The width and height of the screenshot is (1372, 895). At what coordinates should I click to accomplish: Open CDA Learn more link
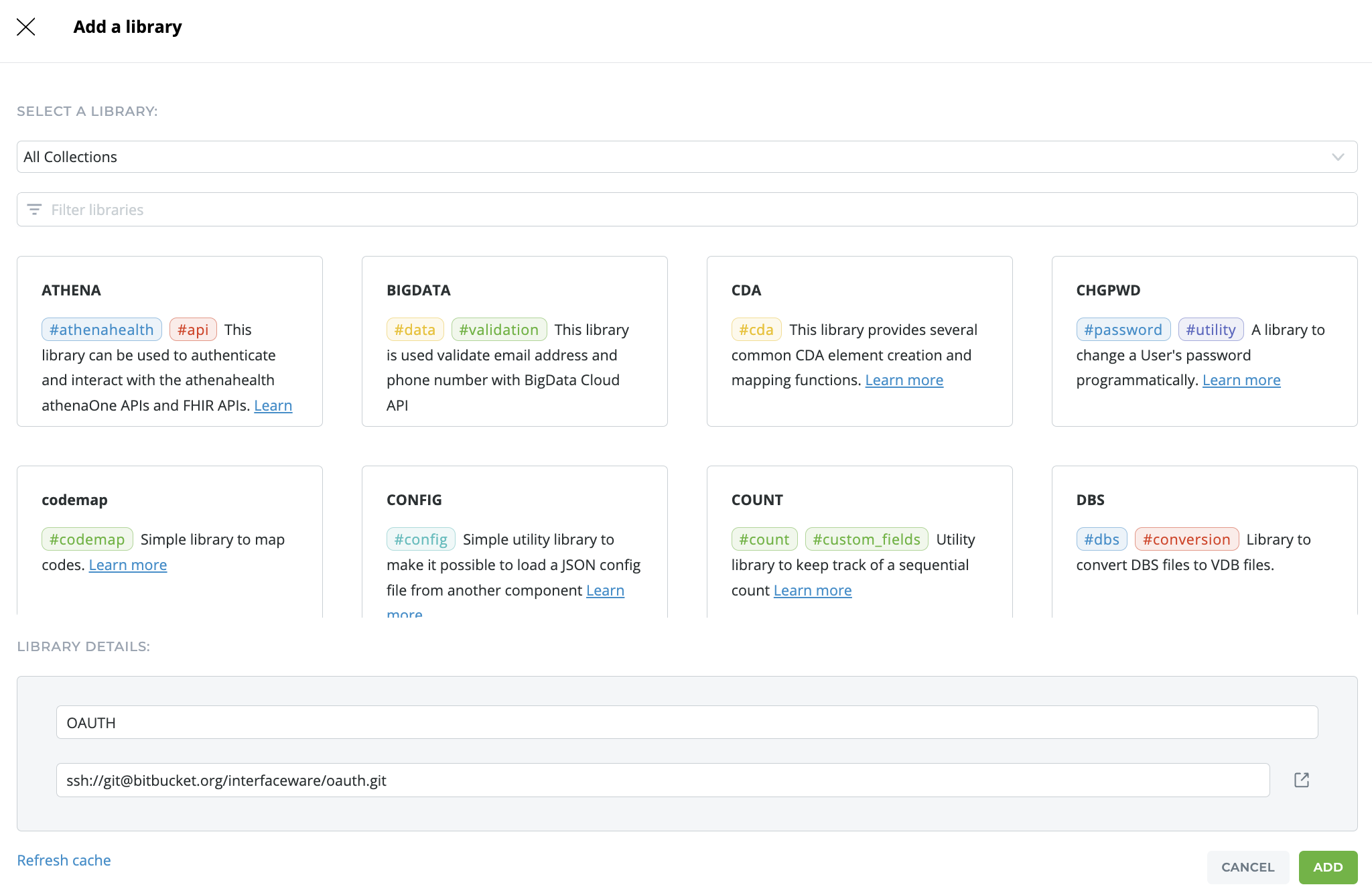click(x=904, y=381)
